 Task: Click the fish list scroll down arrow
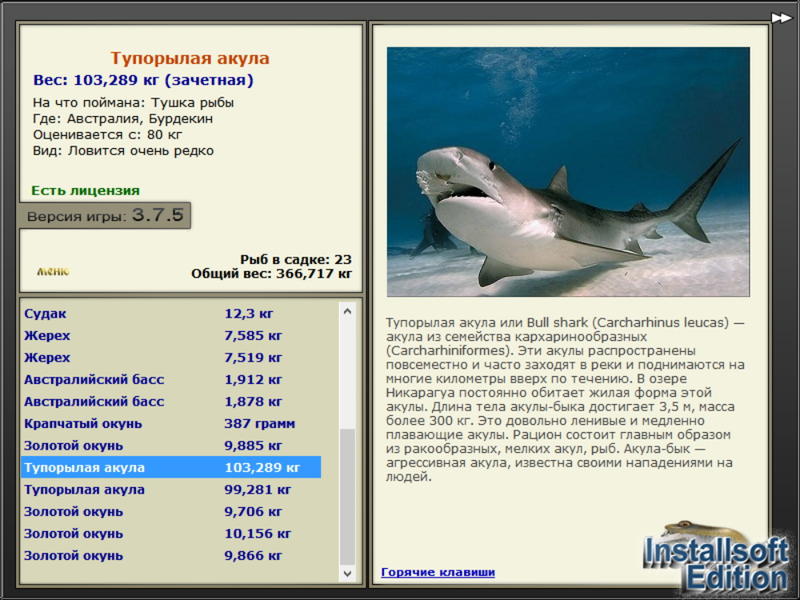(347, 573)
